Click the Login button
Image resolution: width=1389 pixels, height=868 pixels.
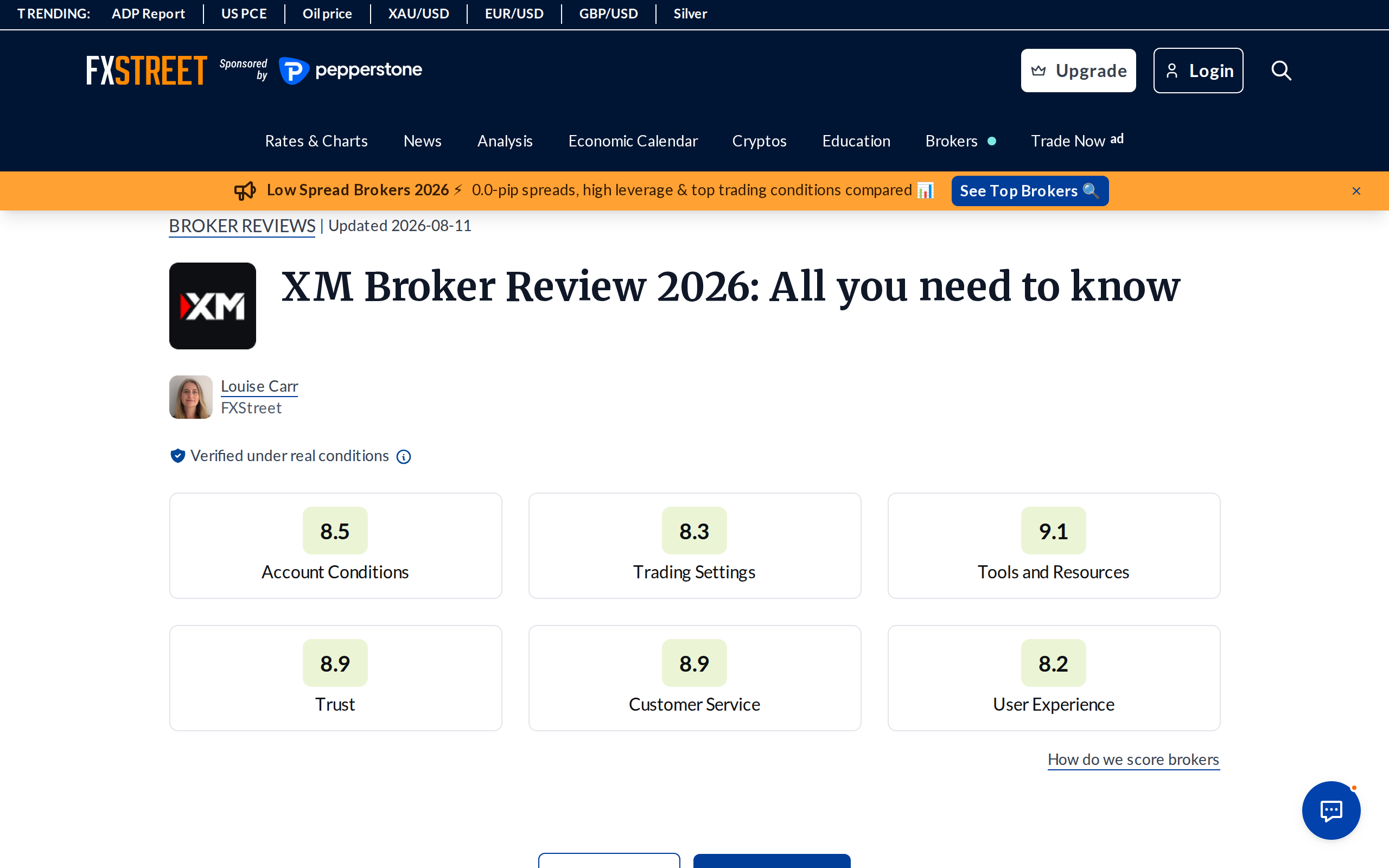[1199, 71]
